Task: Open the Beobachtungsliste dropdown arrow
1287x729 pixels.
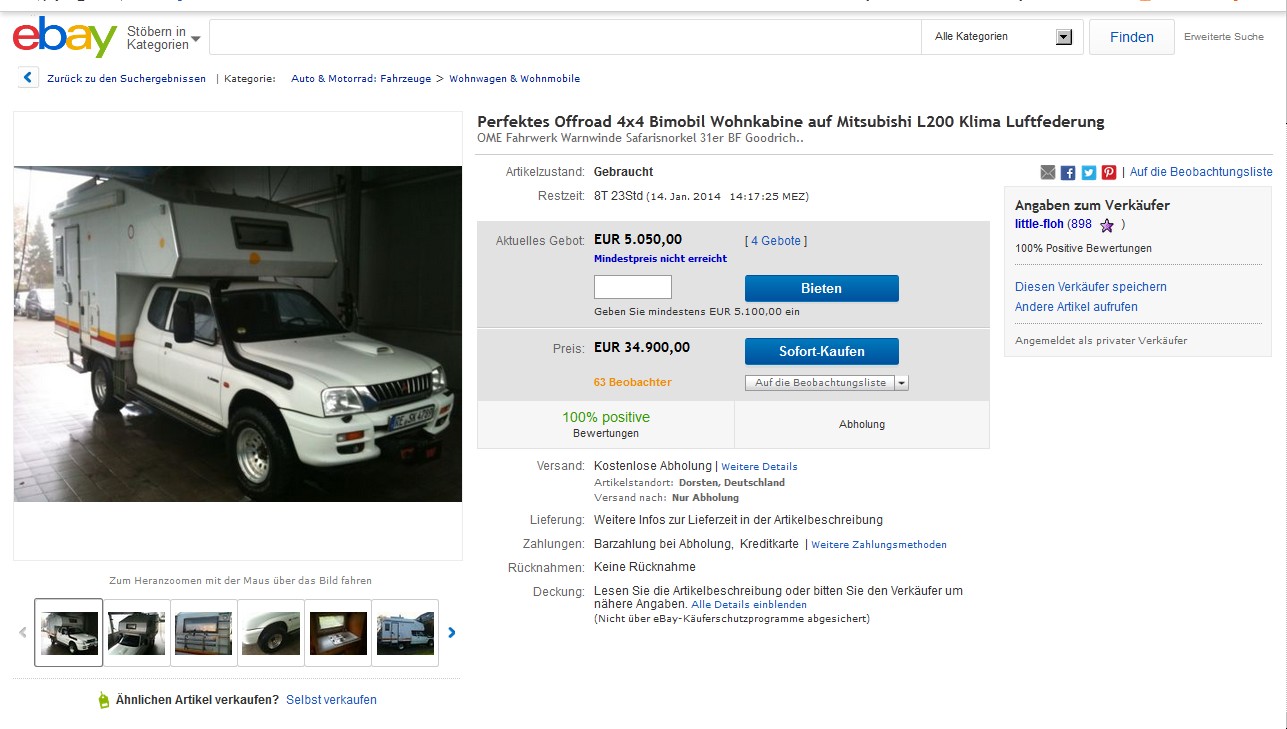Action: click(902, 383)
